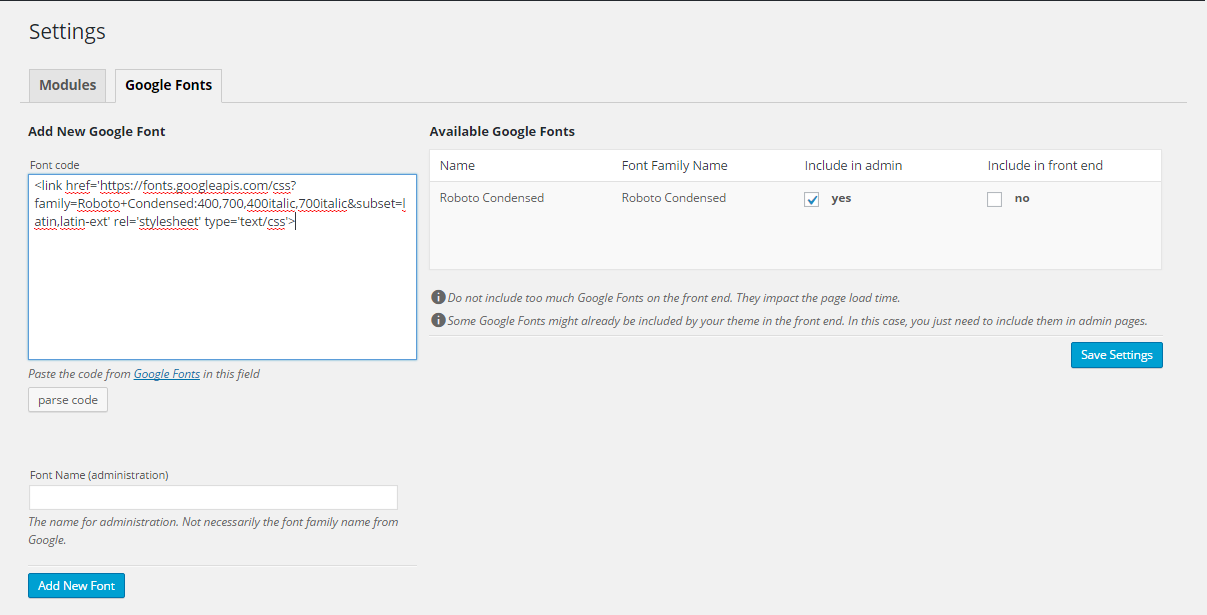Click the Name column header
1207x615 pixels.
457,165
